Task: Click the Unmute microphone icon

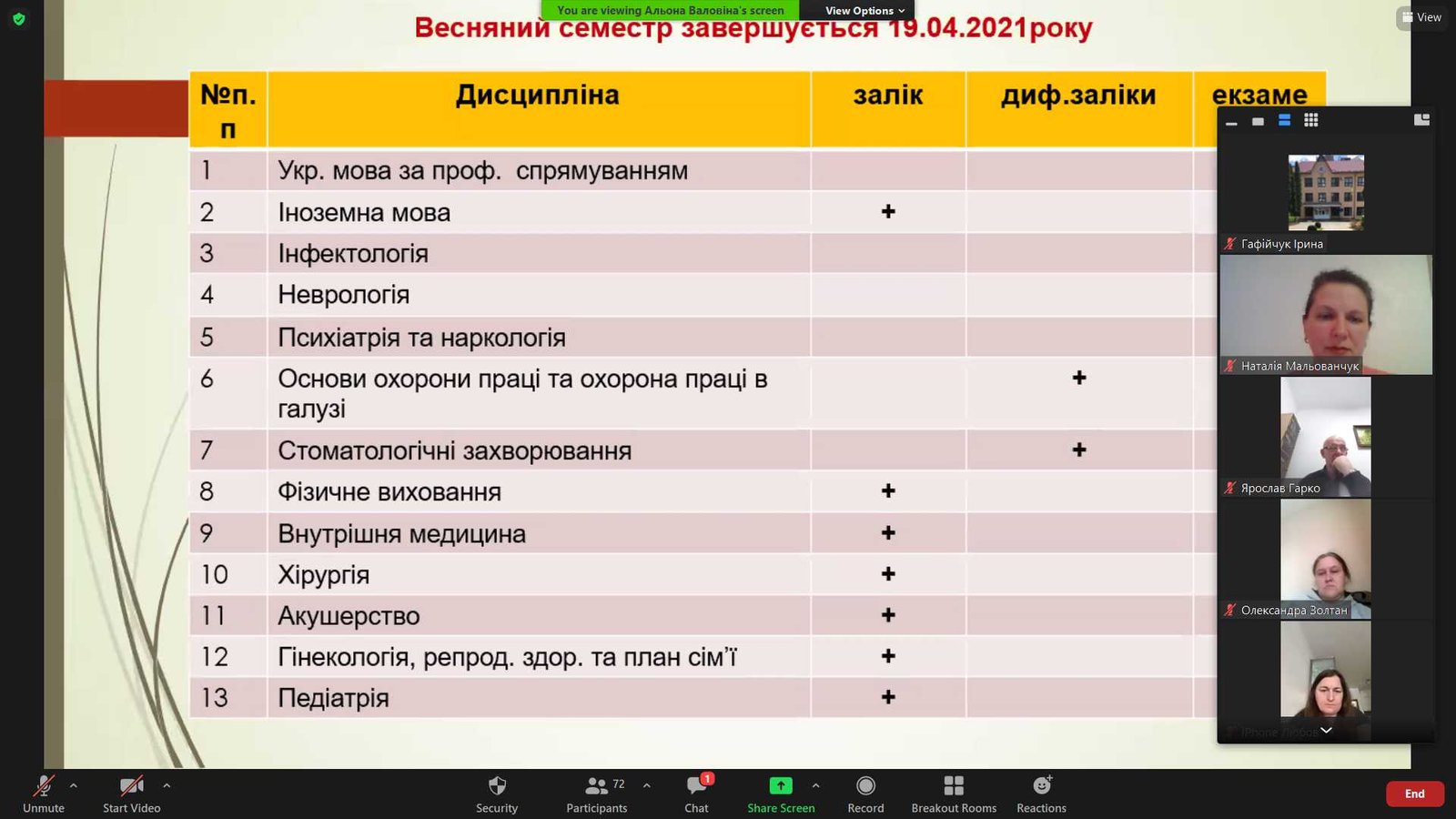Action: pos(43,786)
